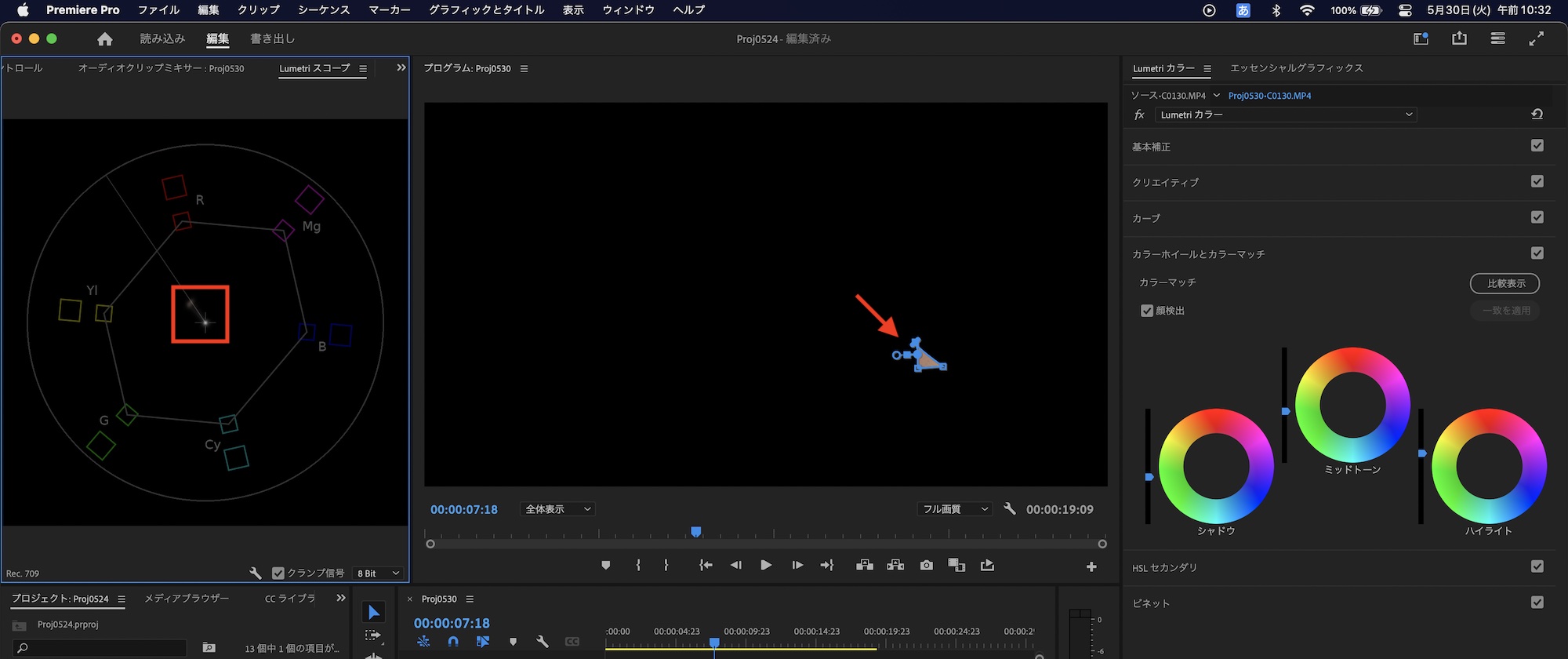
Task: Reset the Lumetri Color effect
Action: point(1537,115)
